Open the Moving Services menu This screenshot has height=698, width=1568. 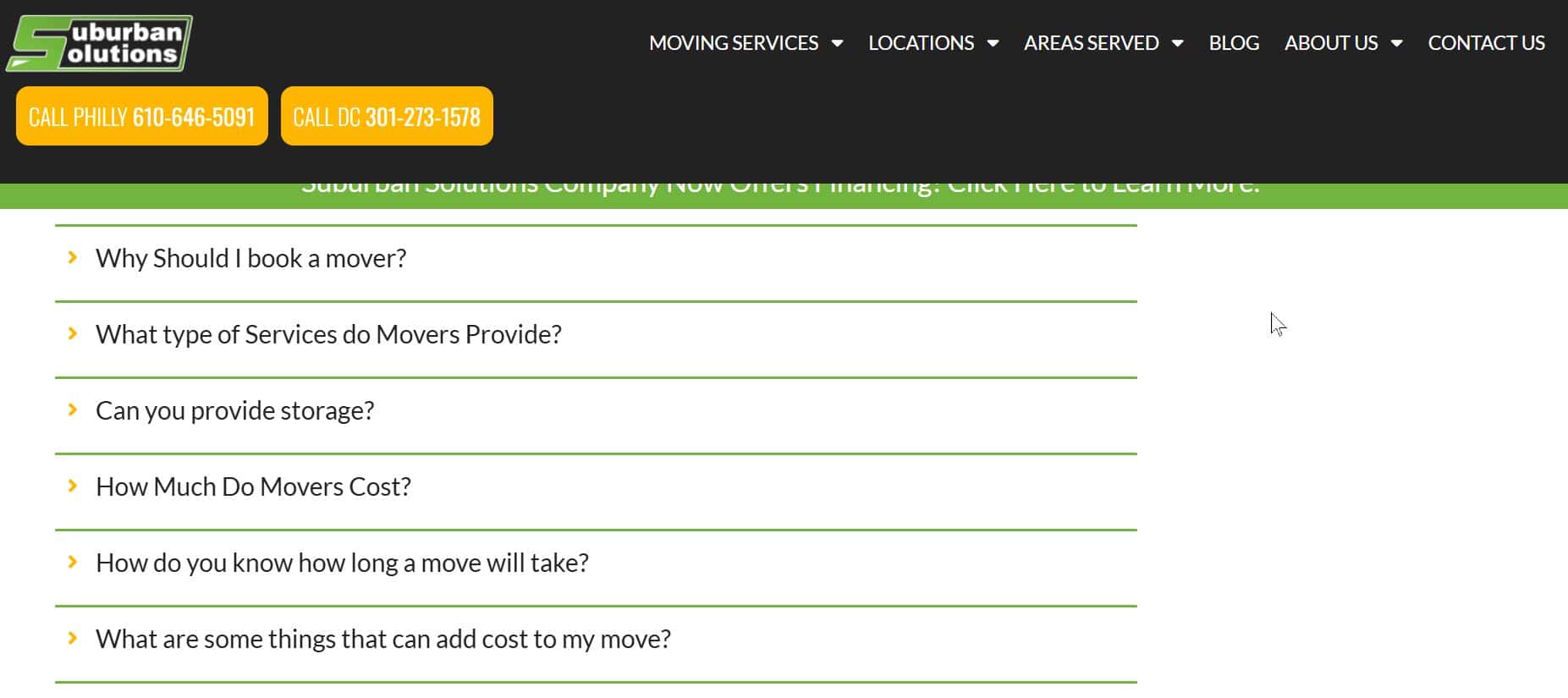734,43
